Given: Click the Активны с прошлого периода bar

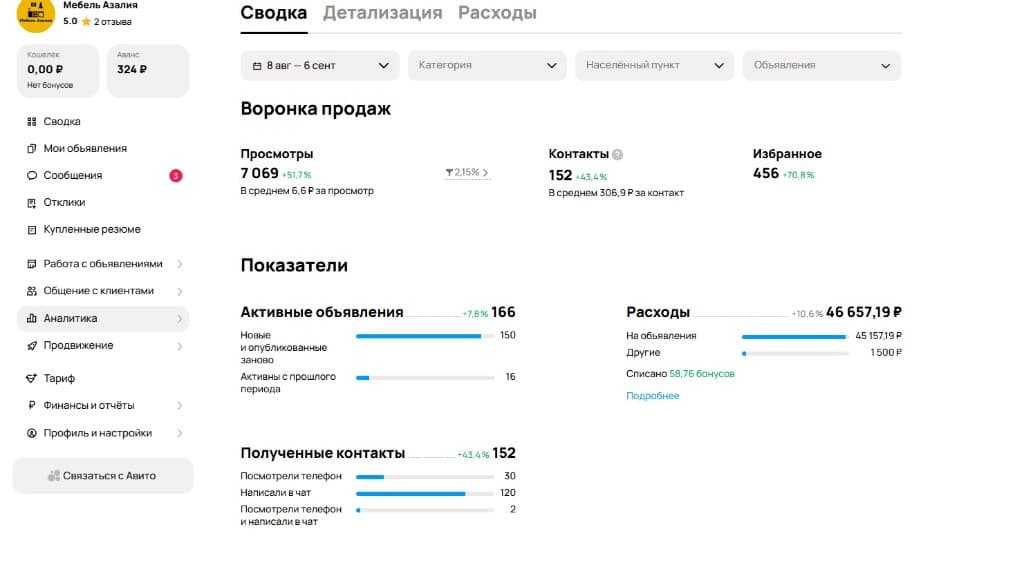Looking at the screenshot, I should [x=424, y=378].
